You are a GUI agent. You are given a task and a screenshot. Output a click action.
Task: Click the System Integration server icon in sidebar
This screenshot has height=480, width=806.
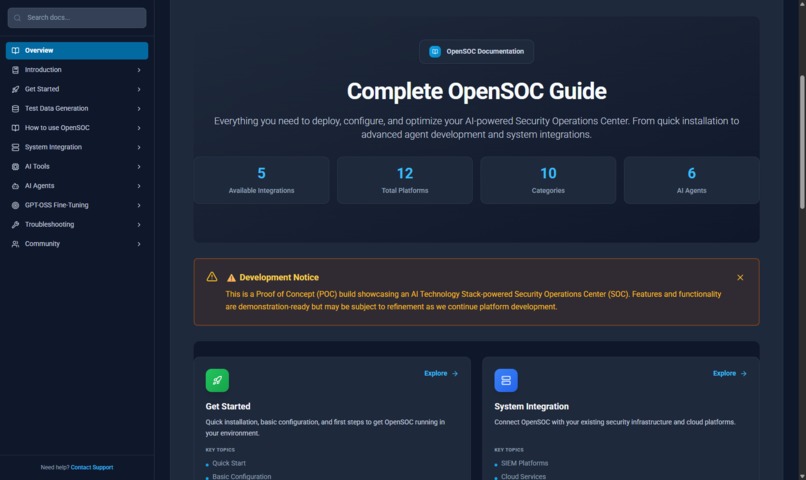click(x=15, y=147)
